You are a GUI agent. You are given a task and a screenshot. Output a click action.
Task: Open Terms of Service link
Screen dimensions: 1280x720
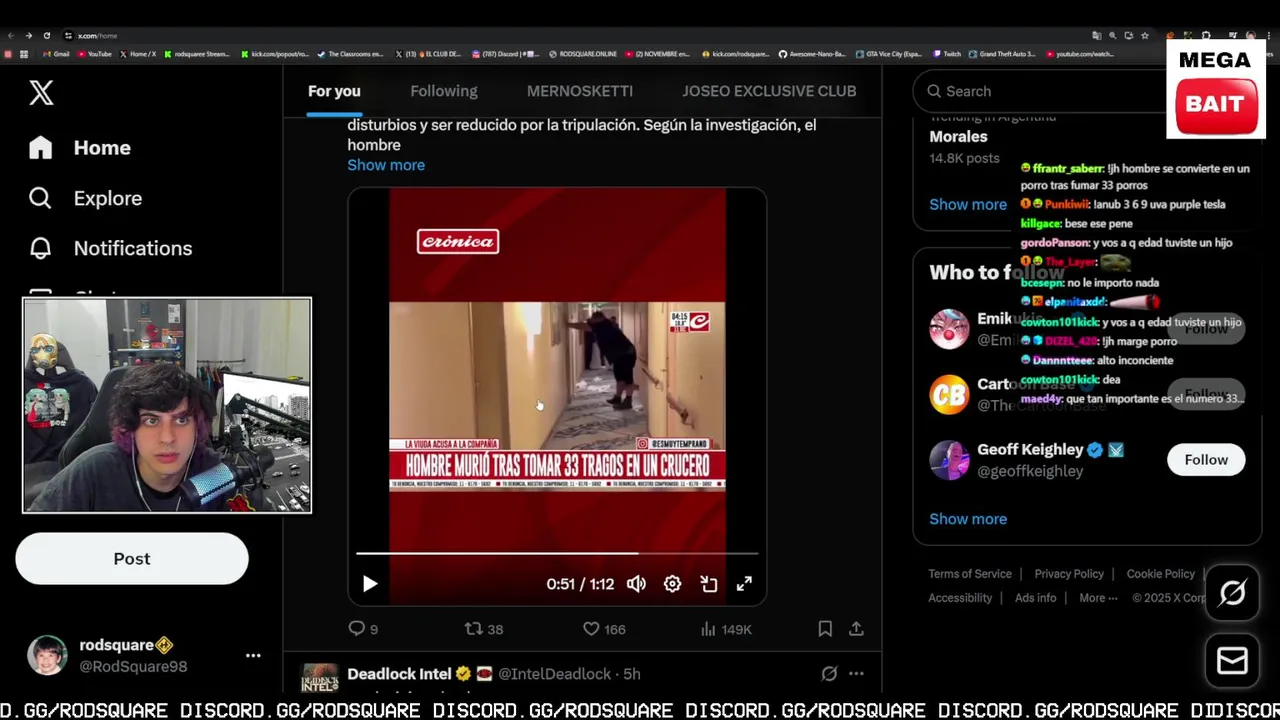[970, 574]
